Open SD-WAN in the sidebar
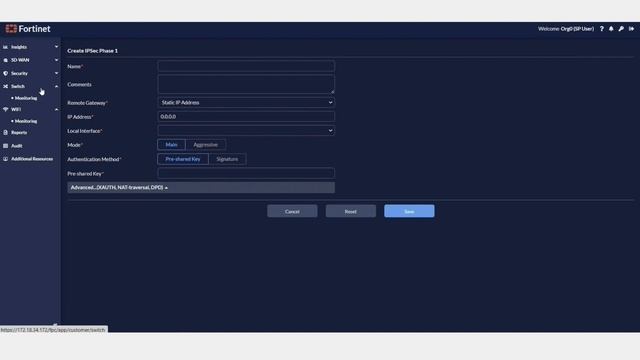 coord(20,60)
